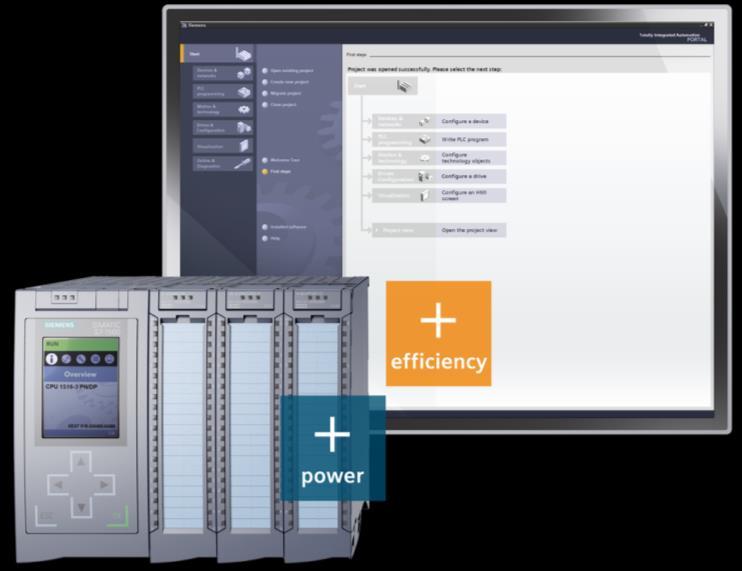This screenshot has height=571, width=742.
Task: Click the green RUN status bar on the CPU display
Action: (80, 344)
